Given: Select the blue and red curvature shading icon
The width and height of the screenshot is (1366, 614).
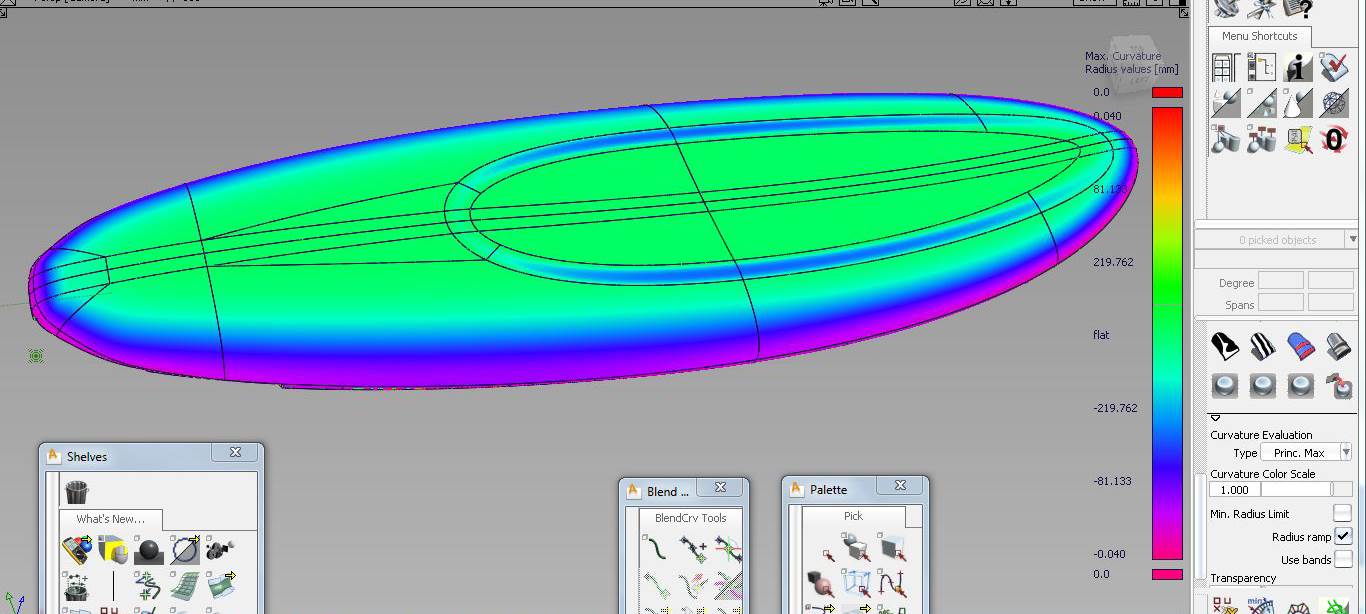Looking at the screenshot, I should pyautogui.click(x=1299, y=346).
